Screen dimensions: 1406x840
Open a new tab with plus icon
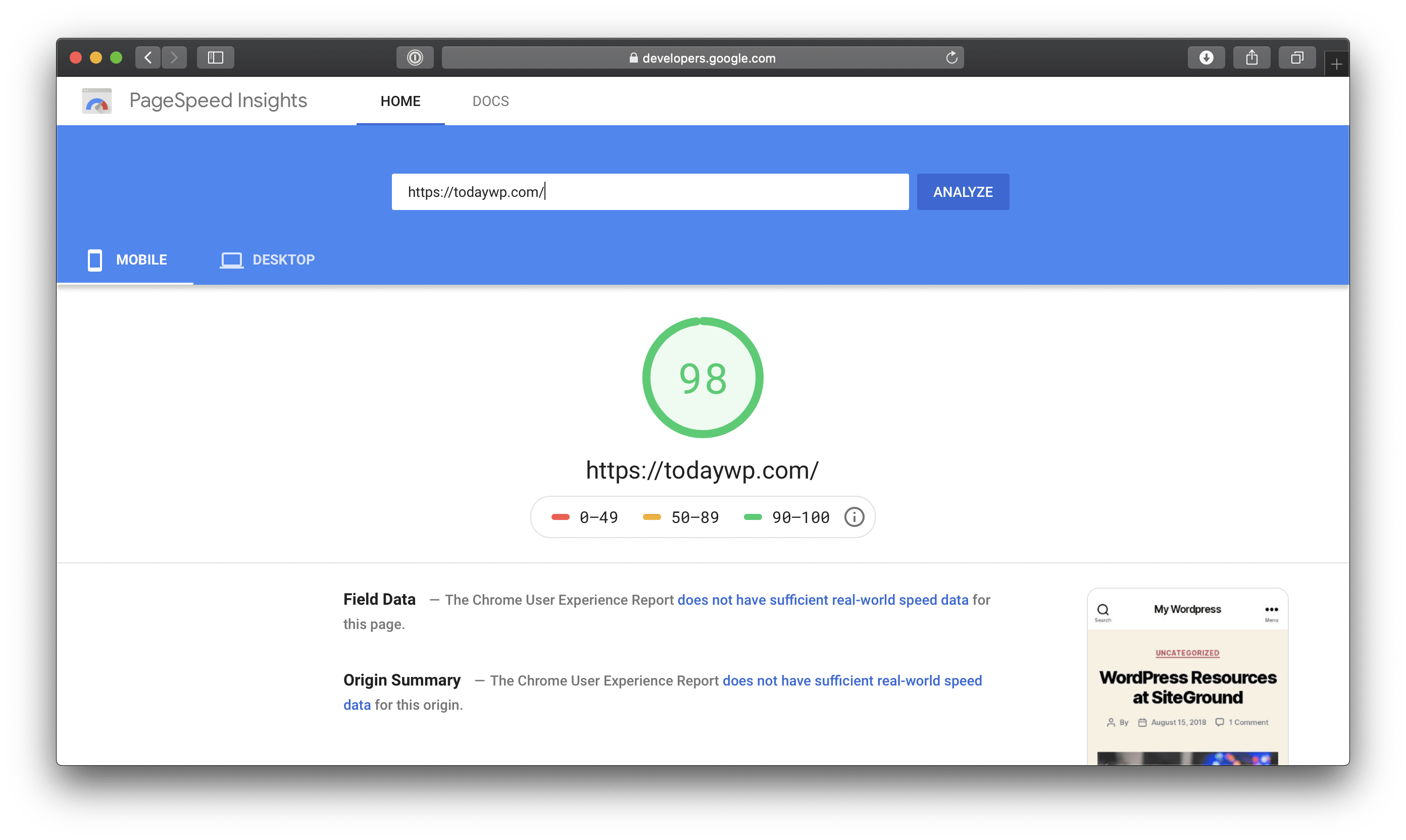pos(1336,65)
